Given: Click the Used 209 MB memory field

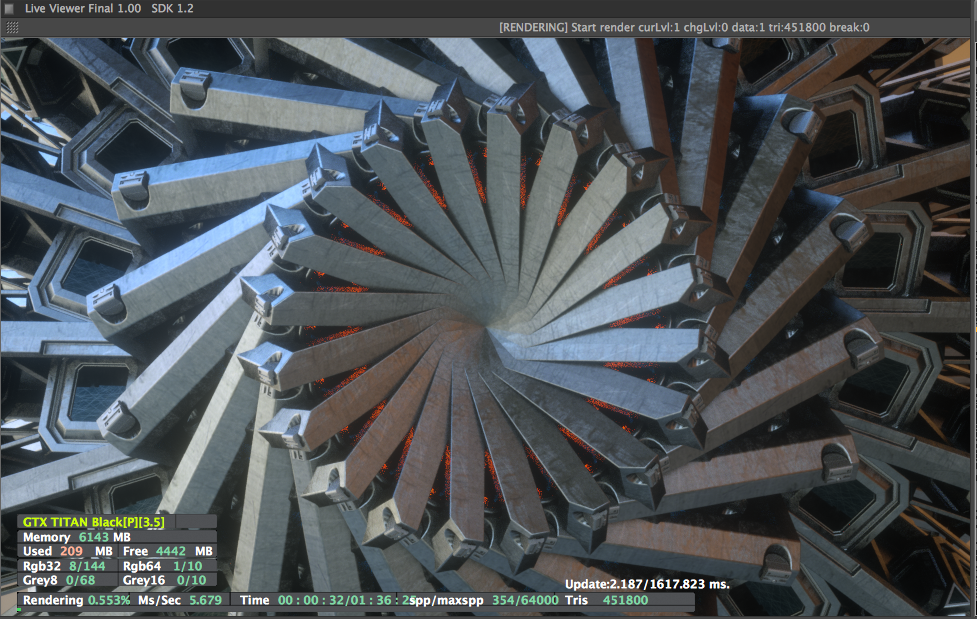Looking at the screenshot, I should pyautogui.click(x=68, y=551).
